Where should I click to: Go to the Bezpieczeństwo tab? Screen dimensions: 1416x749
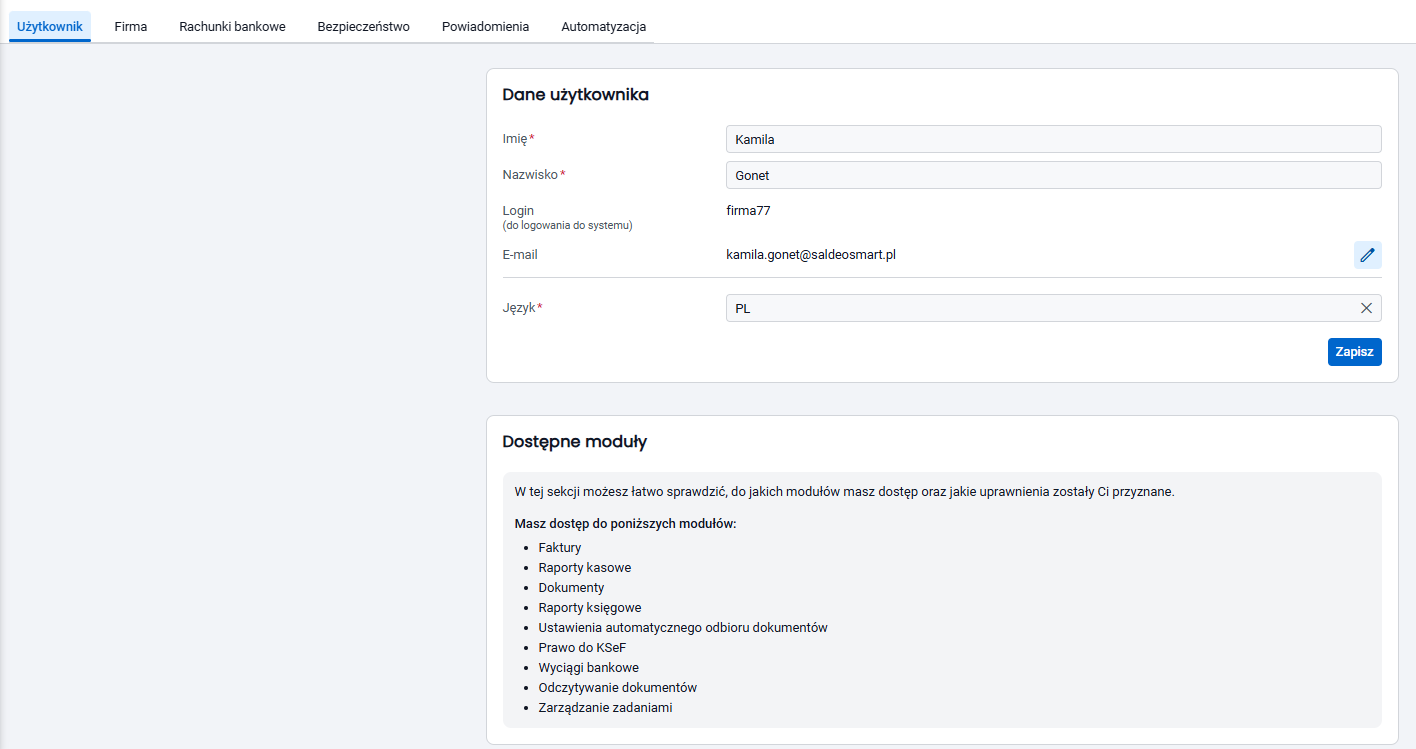(364, 27)
